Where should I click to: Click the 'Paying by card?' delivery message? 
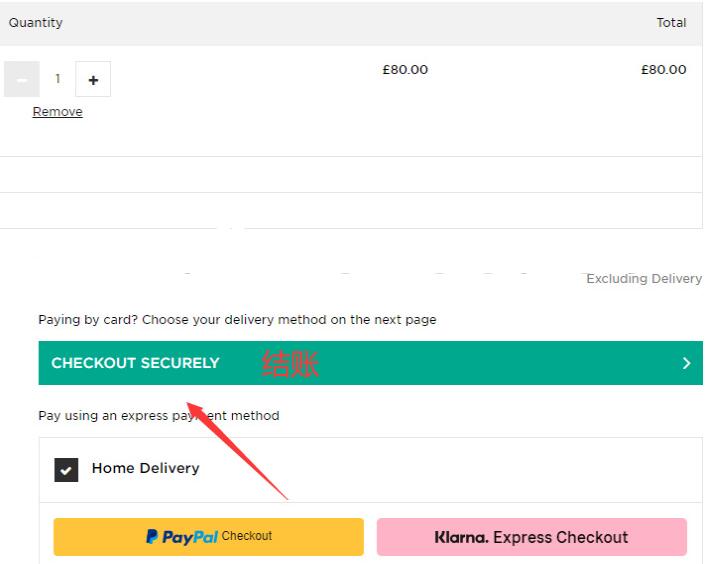(237, 320)
